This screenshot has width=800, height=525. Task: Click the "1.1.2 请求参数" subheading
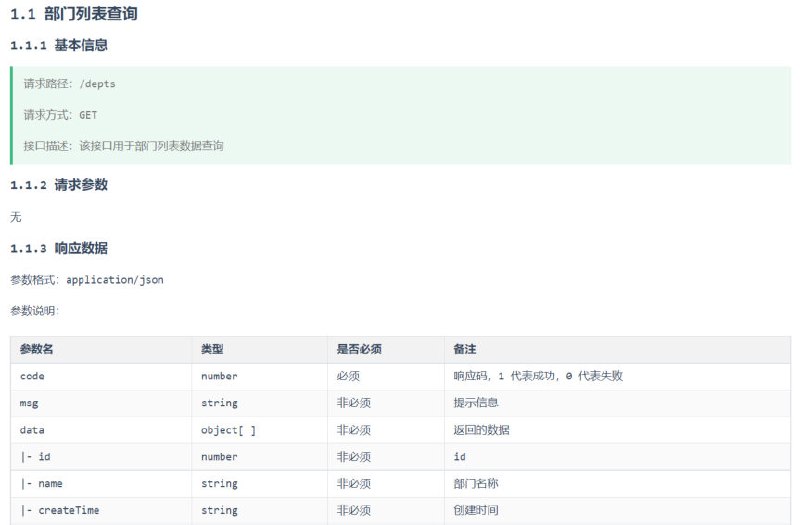(59, 185)
